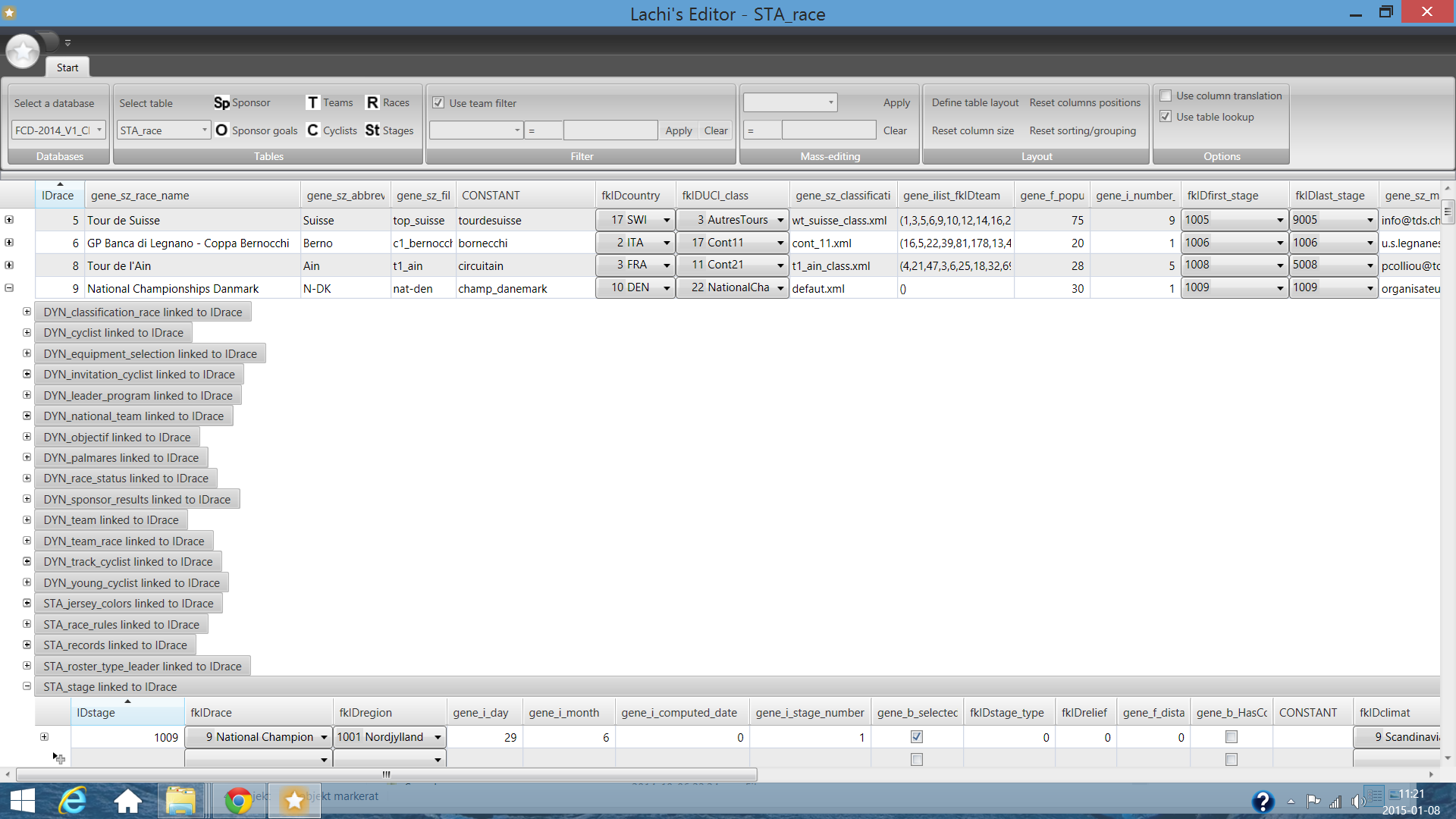Click Reset sorting/grouping in the Layout group
The width and height of the screenshot is (1456, 819).
[x=1082, y=130]
